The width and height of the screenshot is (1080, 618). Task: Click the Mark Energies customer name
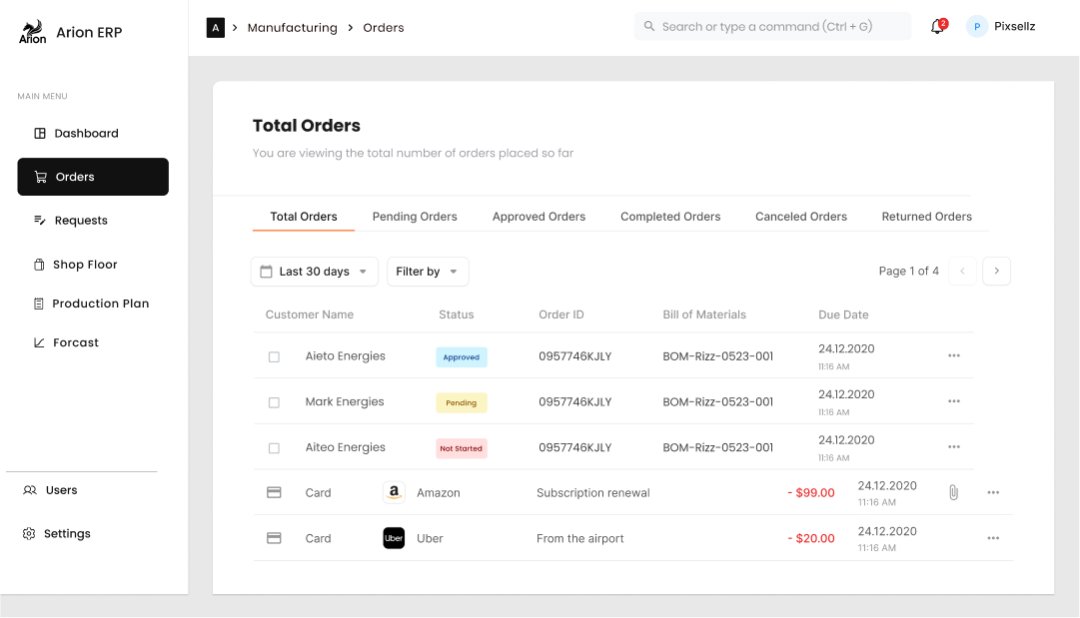[x=344, y=401]
